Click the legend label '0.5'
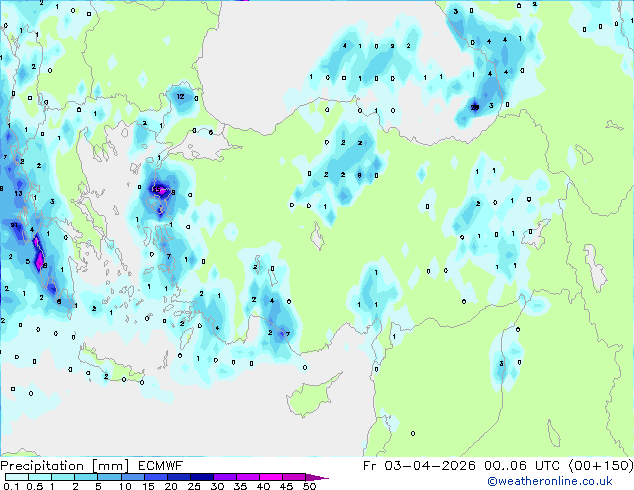The width and height of the screenshot is (634, 490). pos(35,486)
